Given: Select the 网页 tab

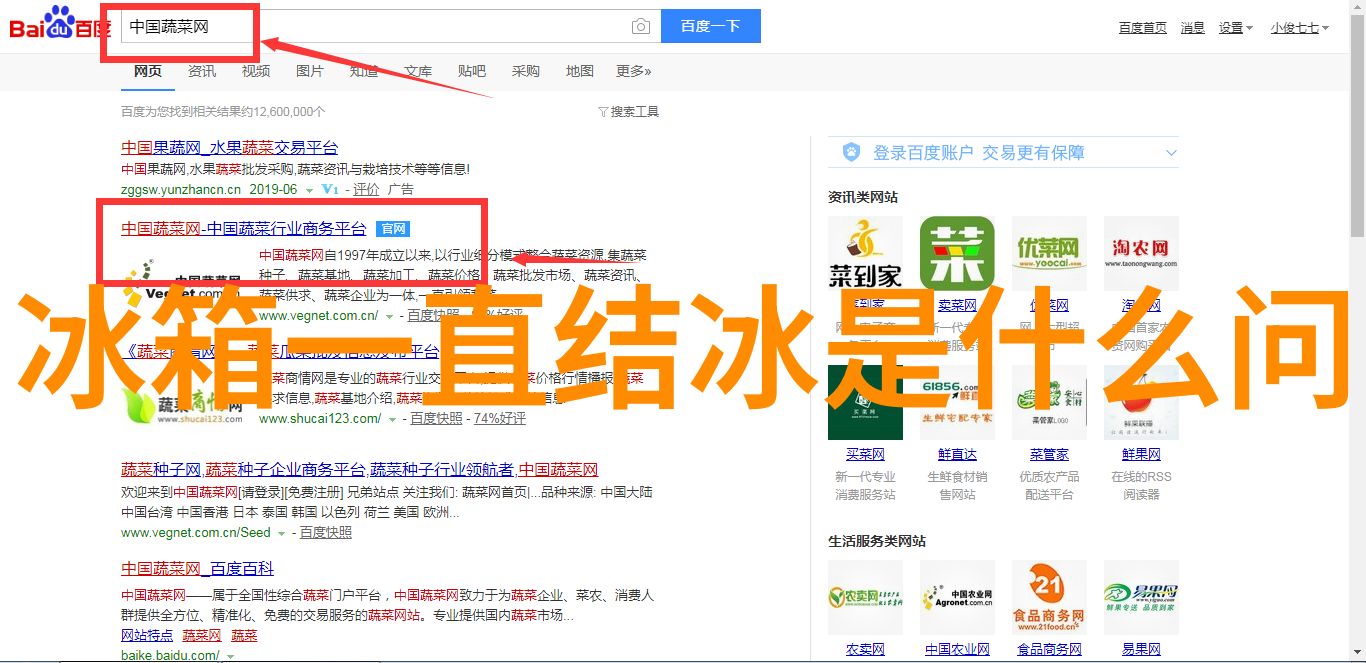Looking at the screenshot, I should point(148,71).
